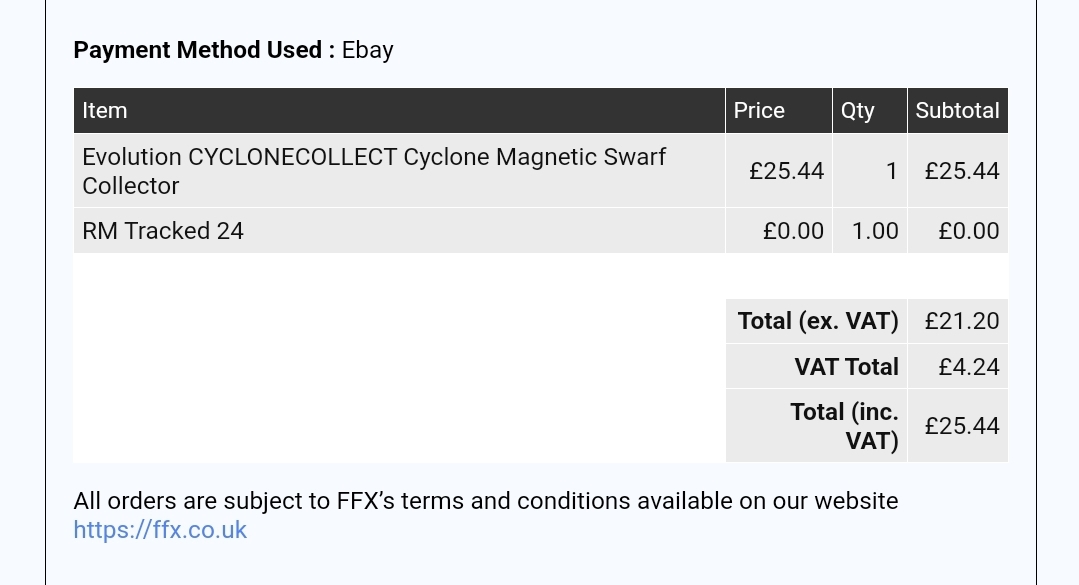
Task: Click the FFX terms and conditions sentence
Action: [485, 501]
